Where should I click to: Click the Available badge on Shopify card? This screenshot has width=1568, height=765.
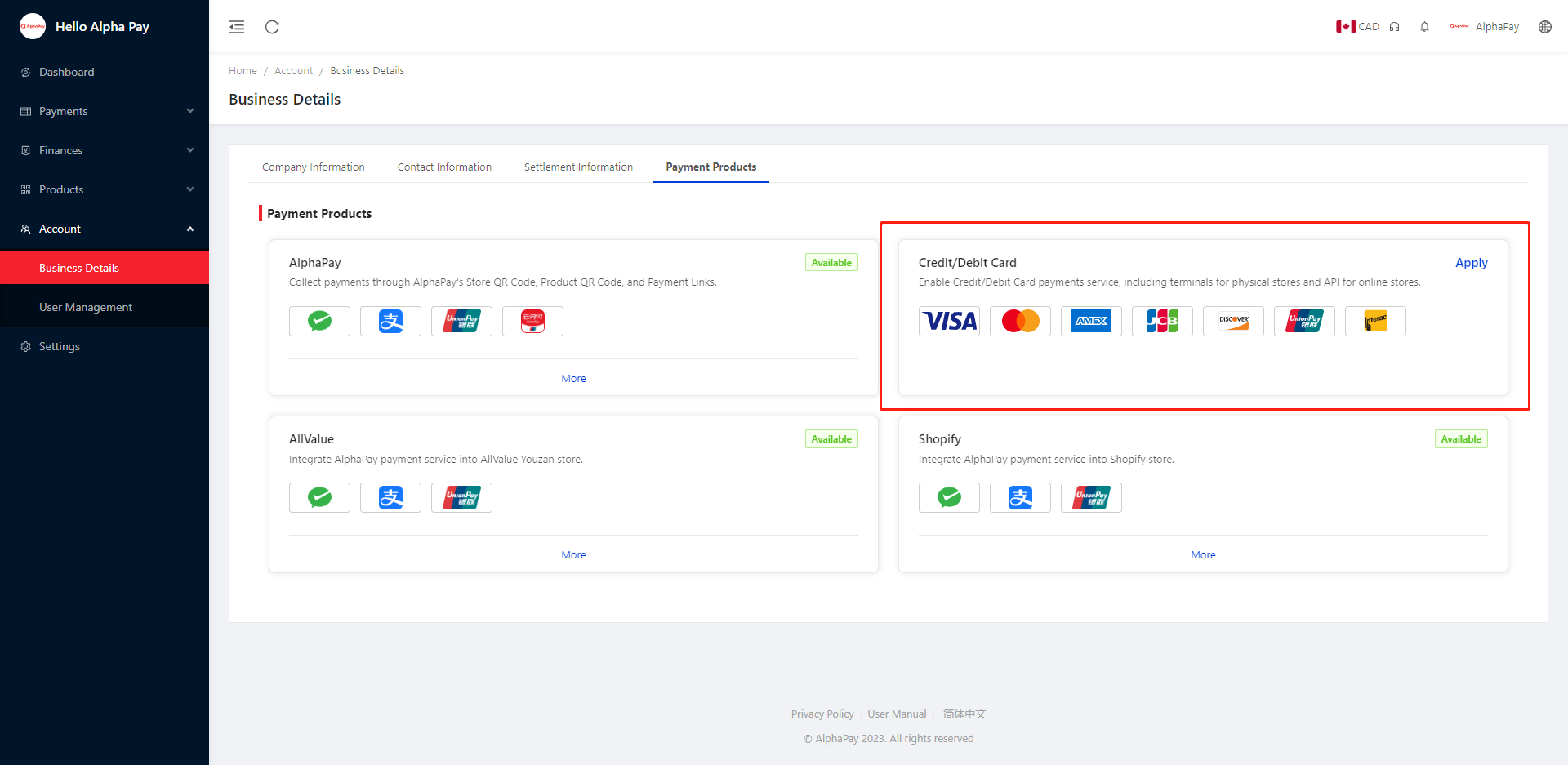coord(1461,439)
